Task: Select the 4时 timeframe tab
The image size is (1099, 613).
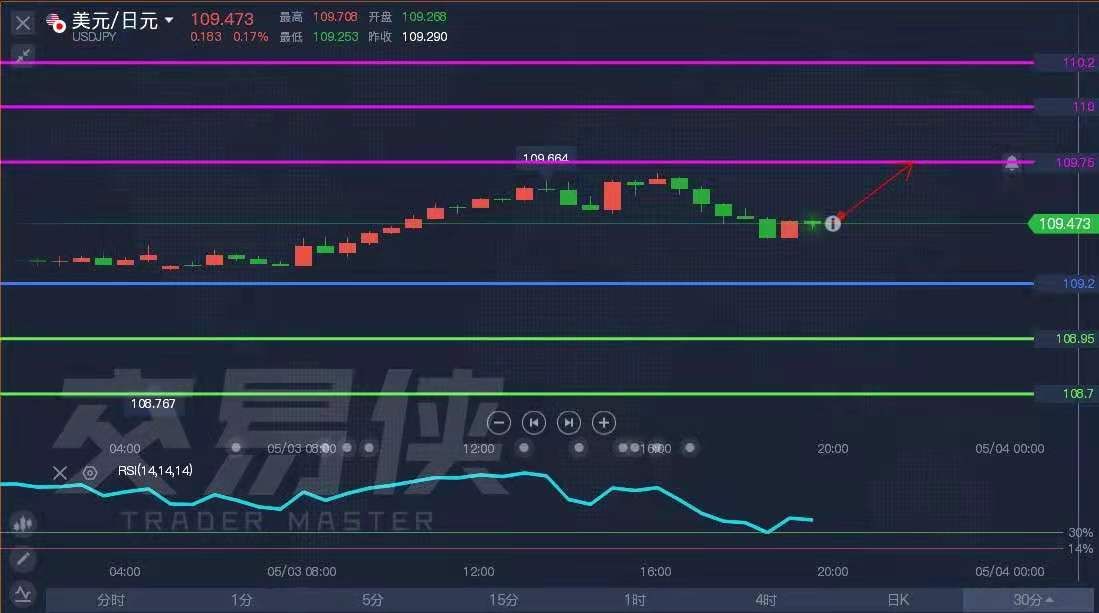Action: pos(766,599)
